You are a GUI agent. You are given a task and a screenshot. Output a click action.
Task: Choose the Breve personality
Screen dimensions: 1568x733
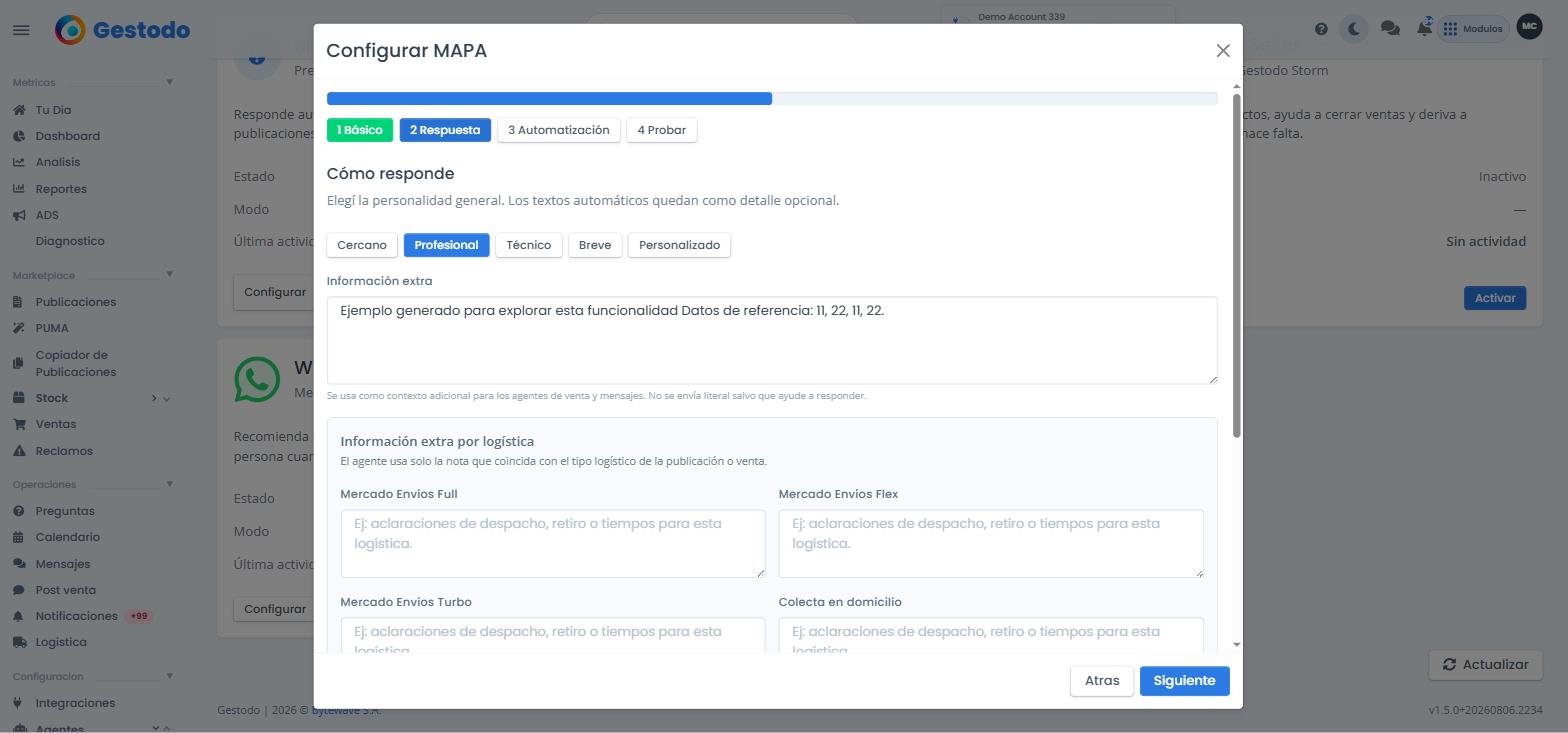click(595, 245)
